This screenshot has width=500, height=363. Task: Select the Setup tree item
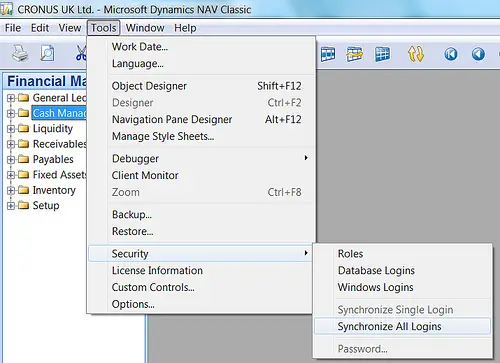tap(46, 205)
